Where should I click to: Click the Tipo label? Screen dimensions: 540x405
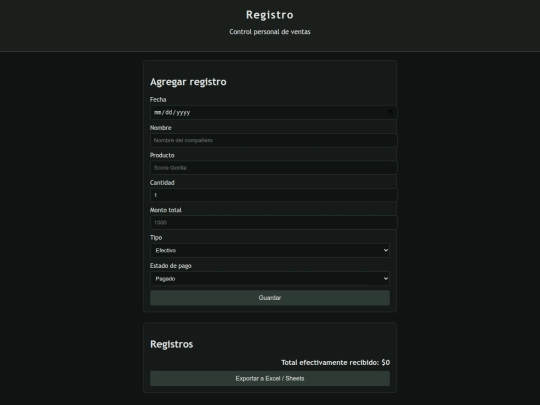[156, 238]
